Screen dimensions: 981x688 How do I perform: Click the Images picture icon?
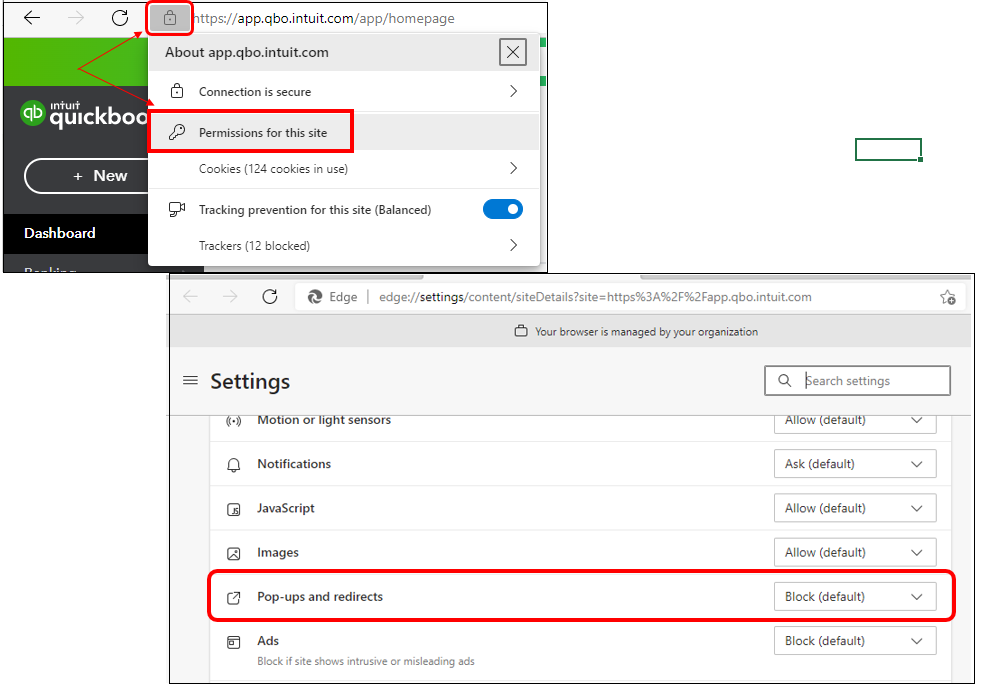pyautogui.click(x=233, y=554)
